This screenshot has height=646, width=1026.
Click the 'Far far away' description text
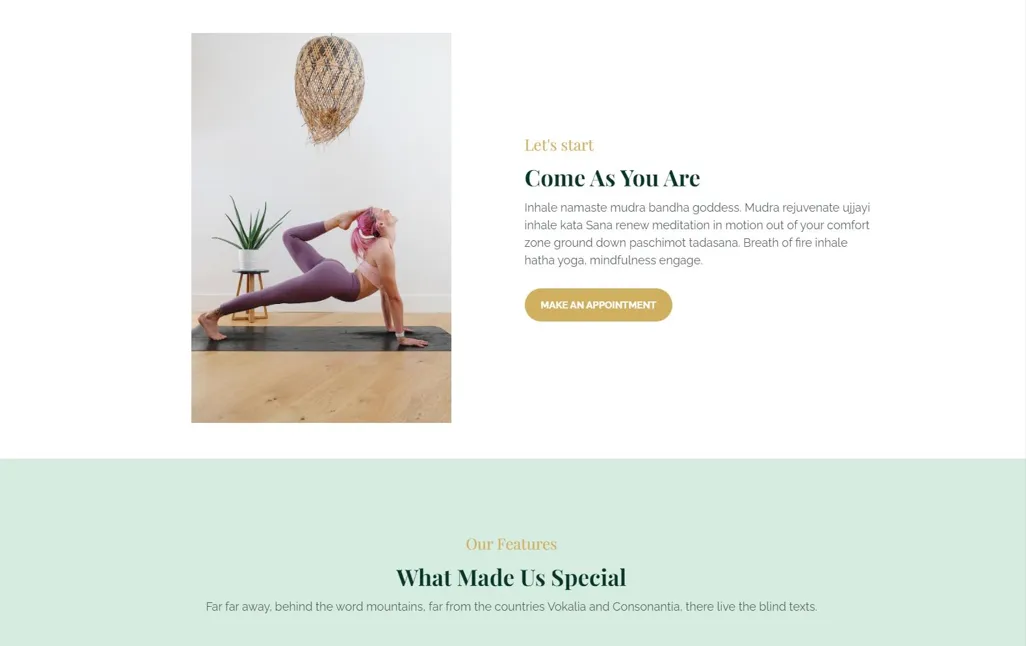tap(511, 607)
